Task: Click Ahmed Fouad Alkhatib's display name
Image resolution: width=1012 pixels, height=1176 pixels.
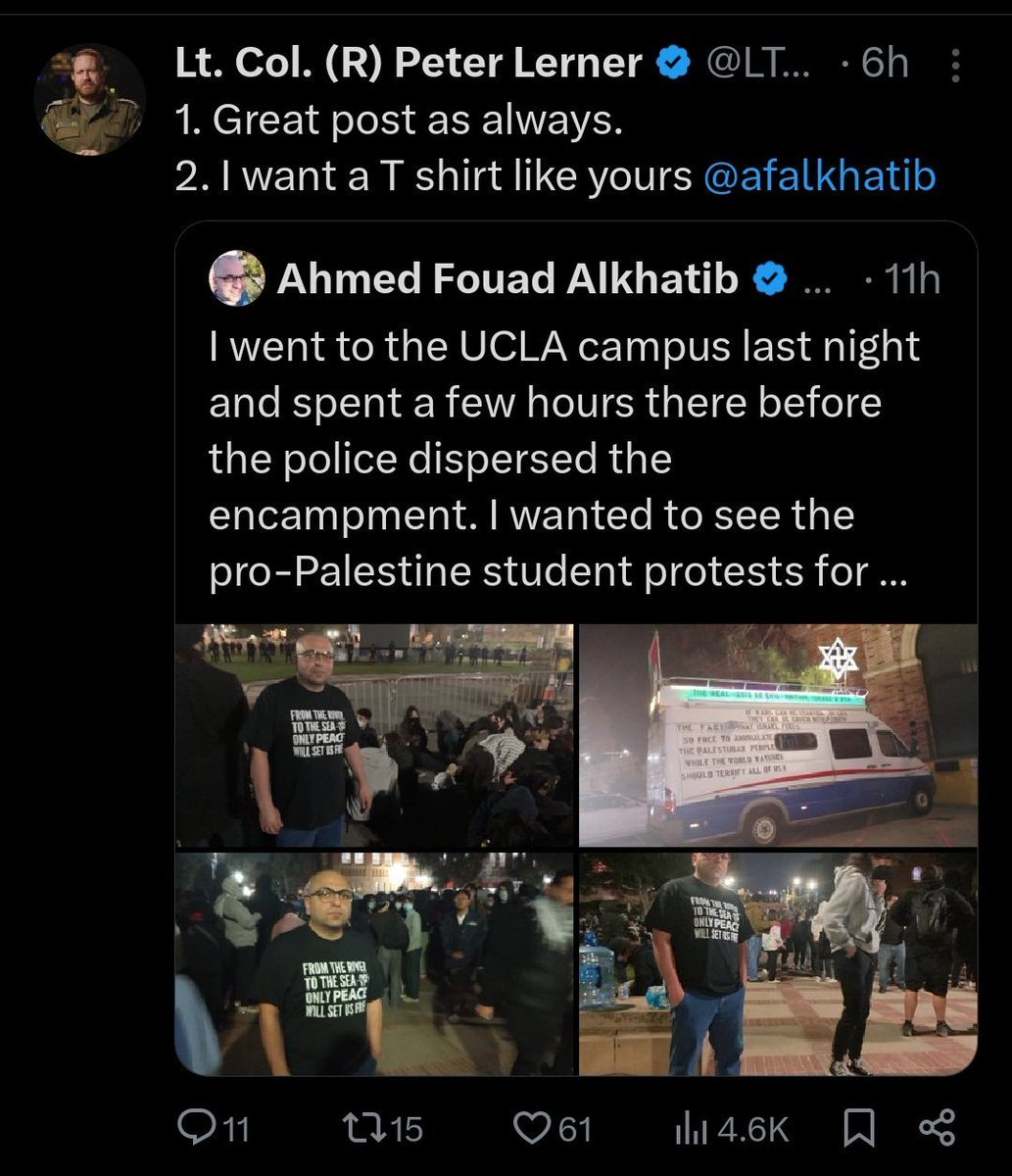Action: click(507, 280)
